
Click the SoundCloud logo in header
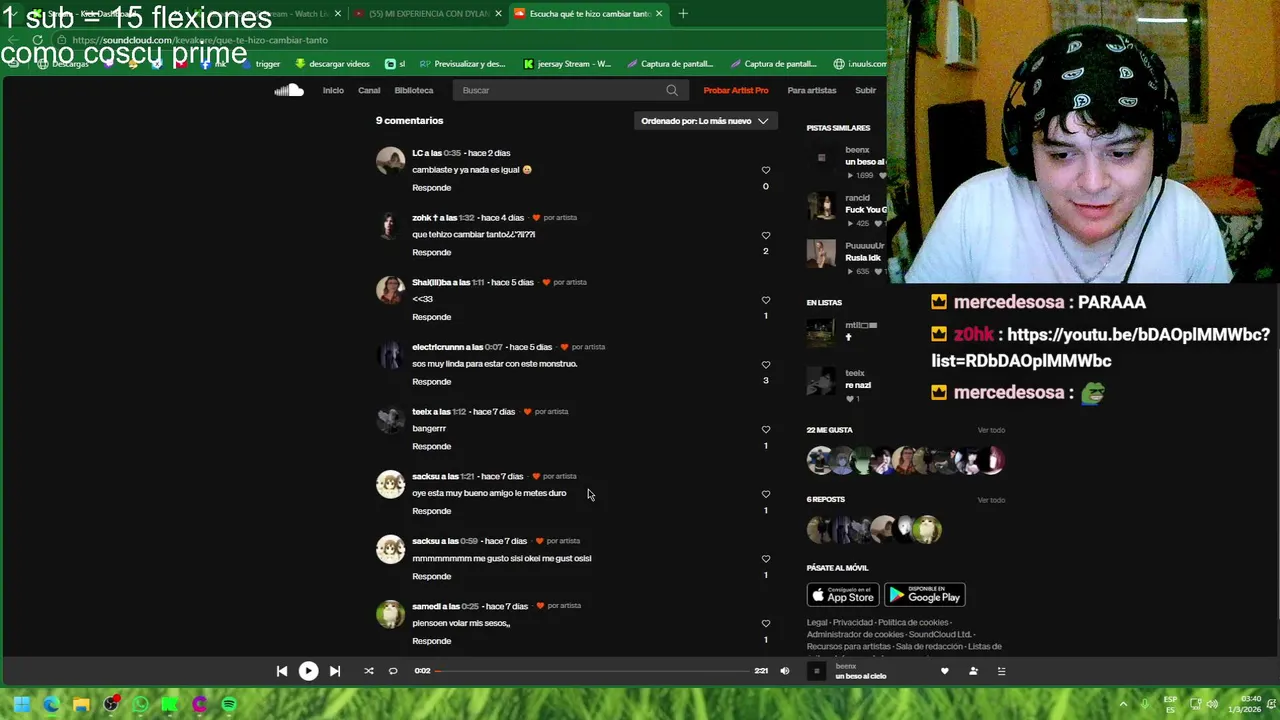[x=289, y=90]
